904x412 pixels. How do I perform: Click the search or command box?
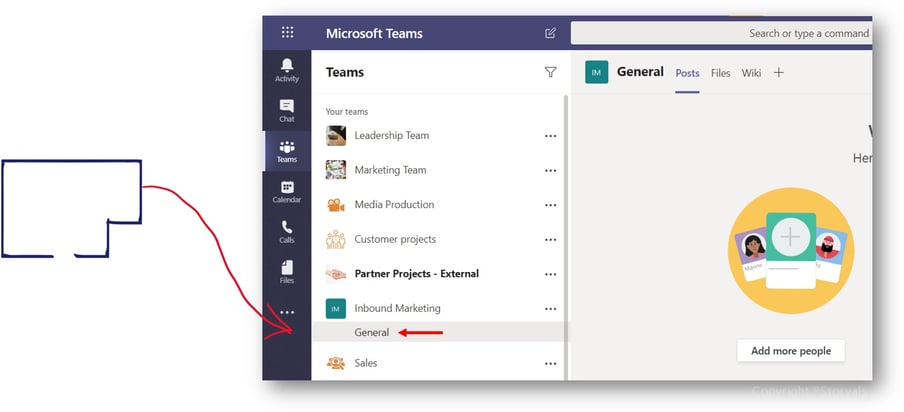point(721,33)
